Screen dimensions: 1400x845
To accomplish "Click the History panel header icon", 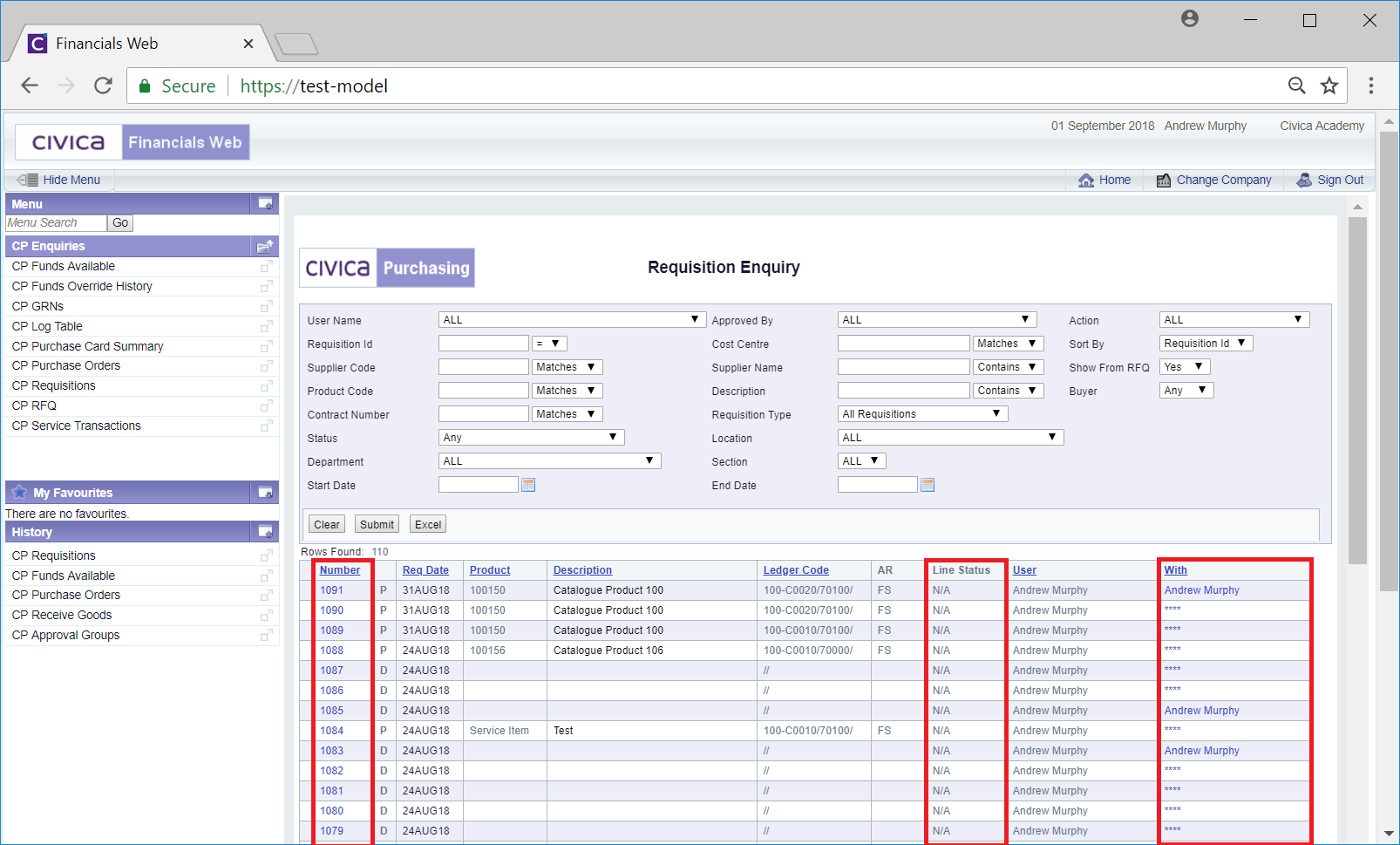I will 265,532.
